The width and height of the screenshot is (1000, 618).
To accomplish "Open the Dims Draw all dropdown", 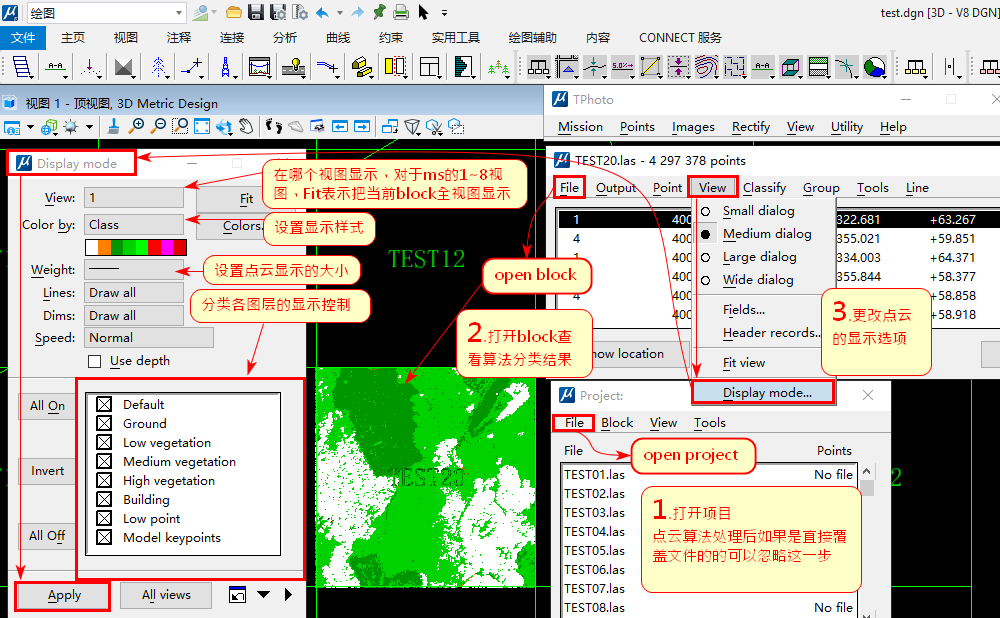I will (134, 315).
